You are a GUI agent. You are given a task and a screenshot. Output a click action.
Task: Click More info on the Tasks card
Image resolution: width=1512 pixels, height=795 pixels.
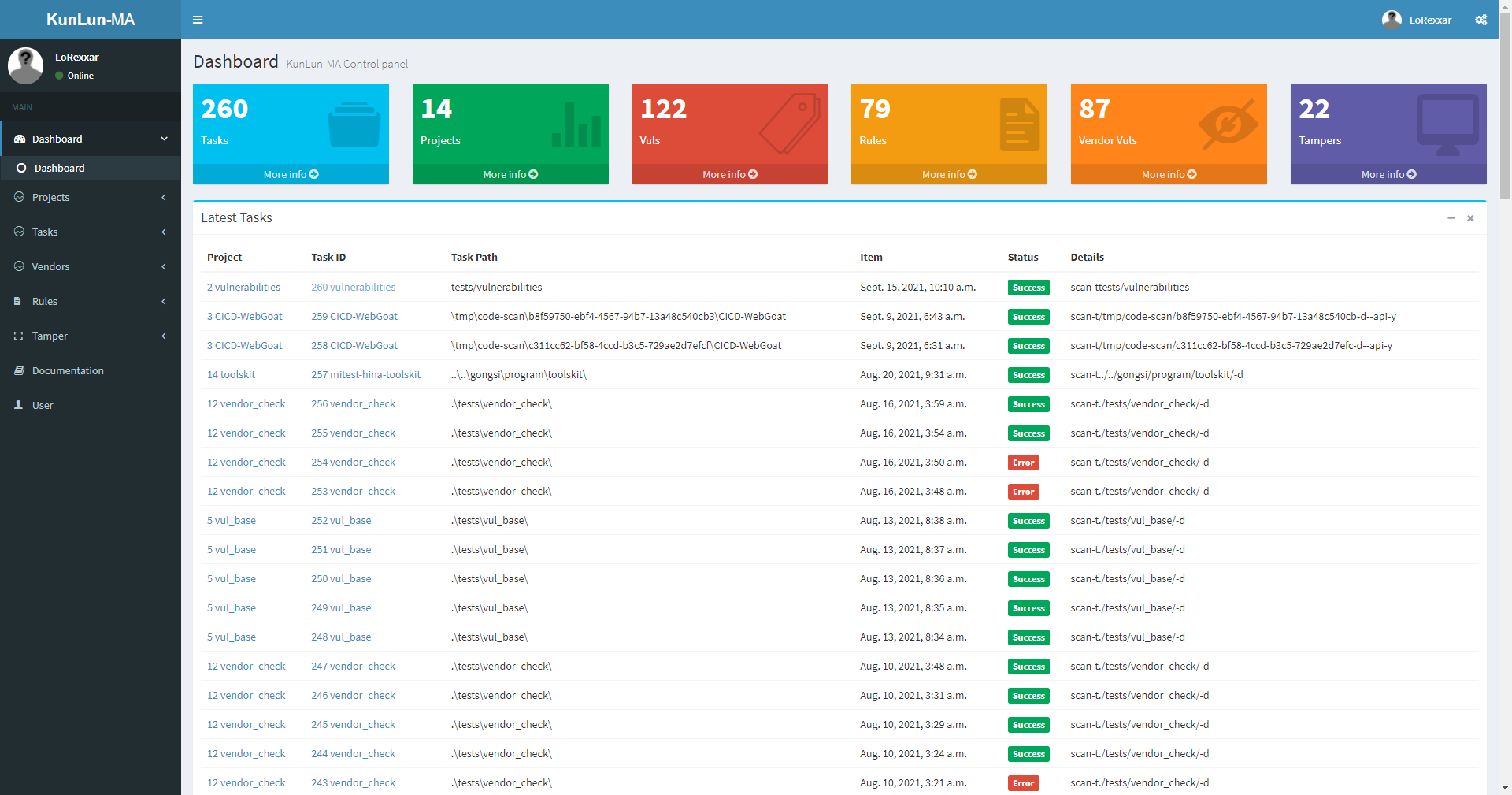291,174
